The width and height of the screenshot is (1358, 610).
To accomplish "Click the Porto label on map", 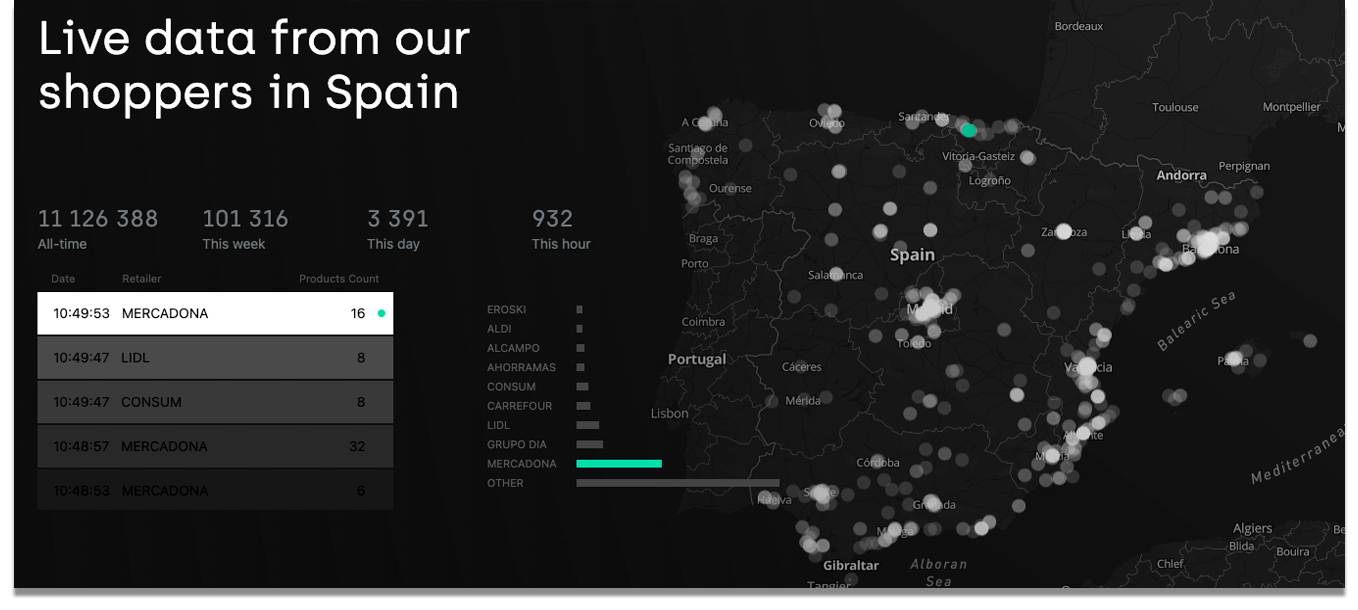I will point(694,264).
